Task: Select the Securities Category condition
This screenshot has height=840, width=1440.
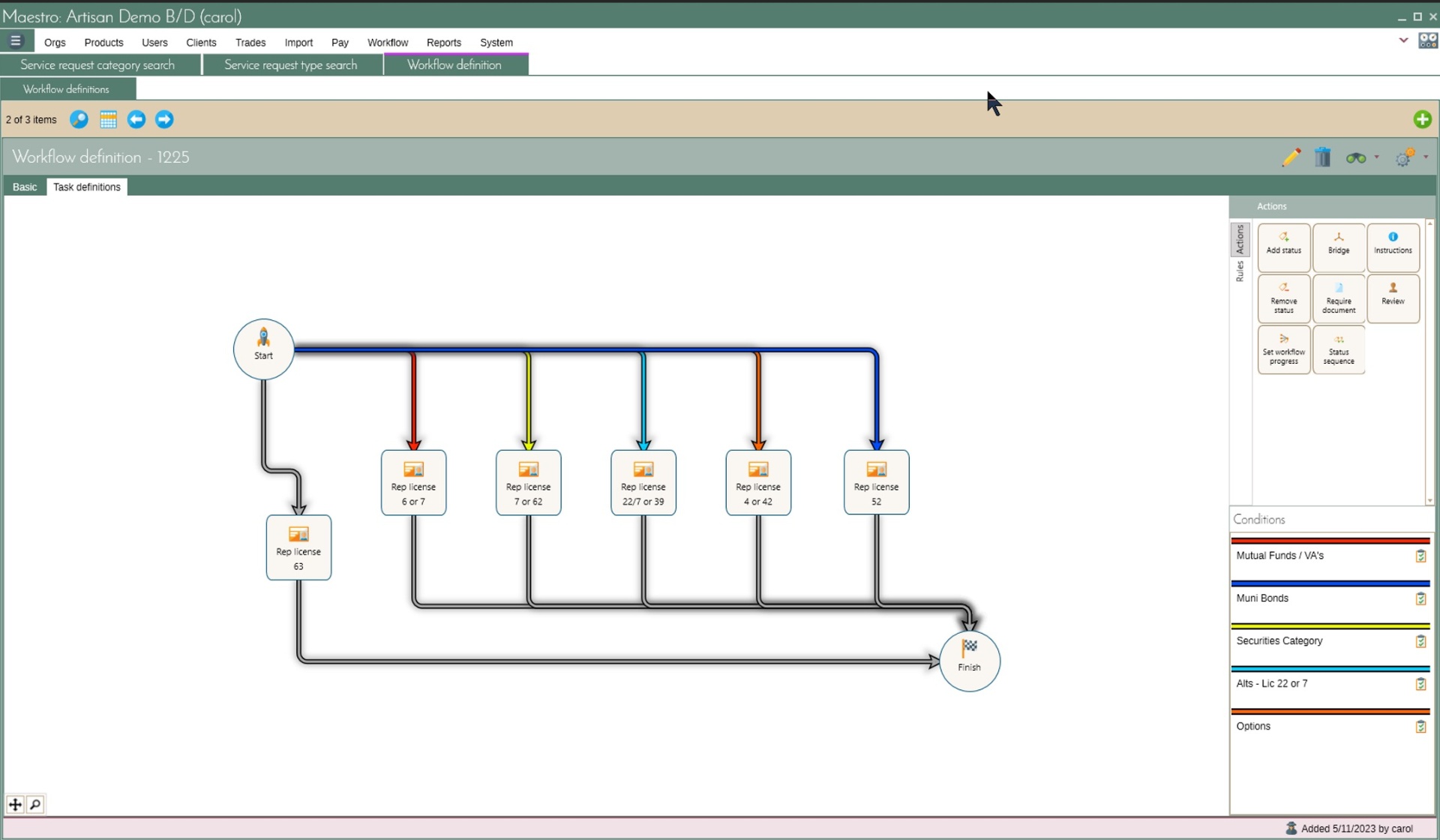Action: point(1330,641)
